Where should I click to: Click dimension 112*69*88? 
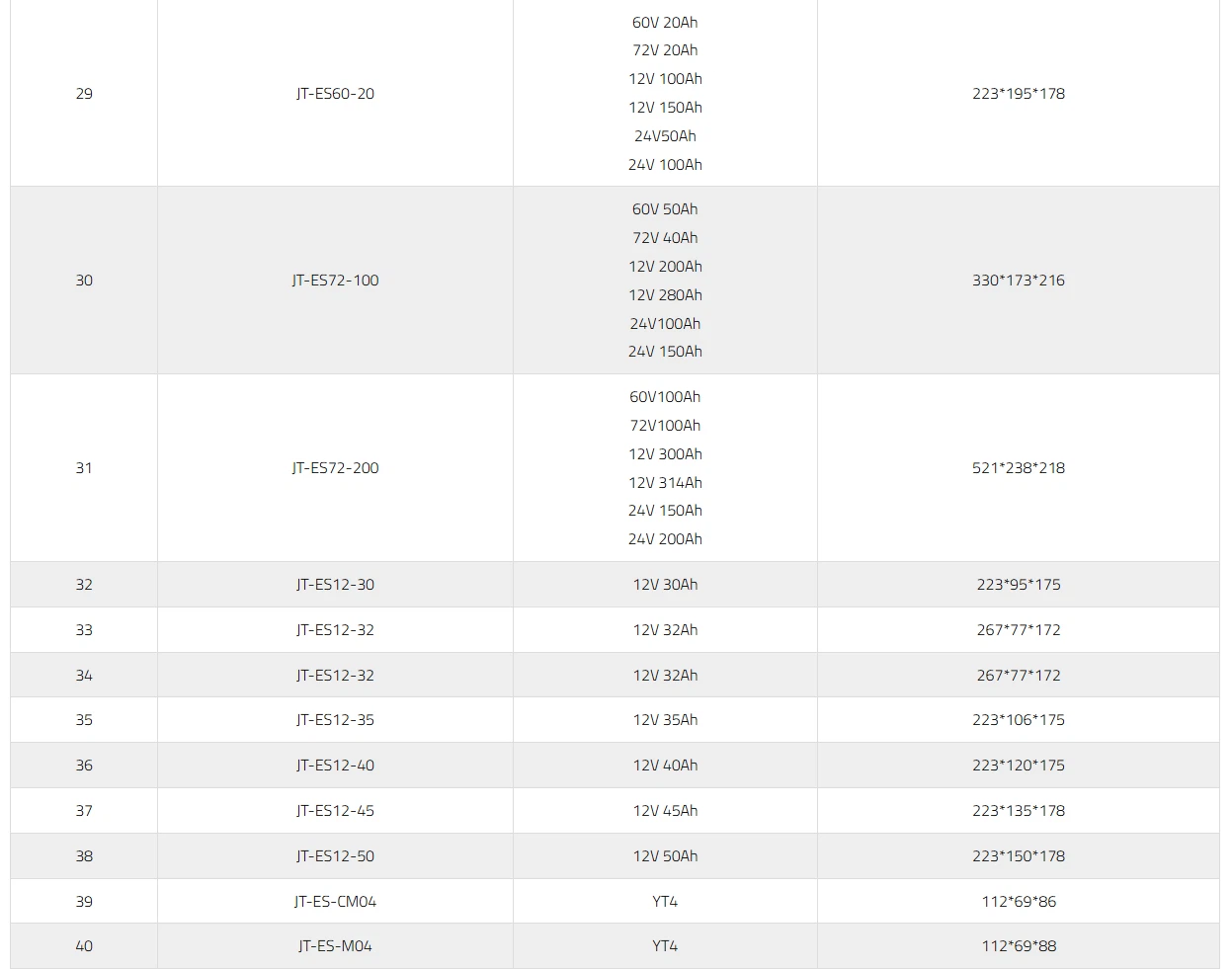point(1018,946)
